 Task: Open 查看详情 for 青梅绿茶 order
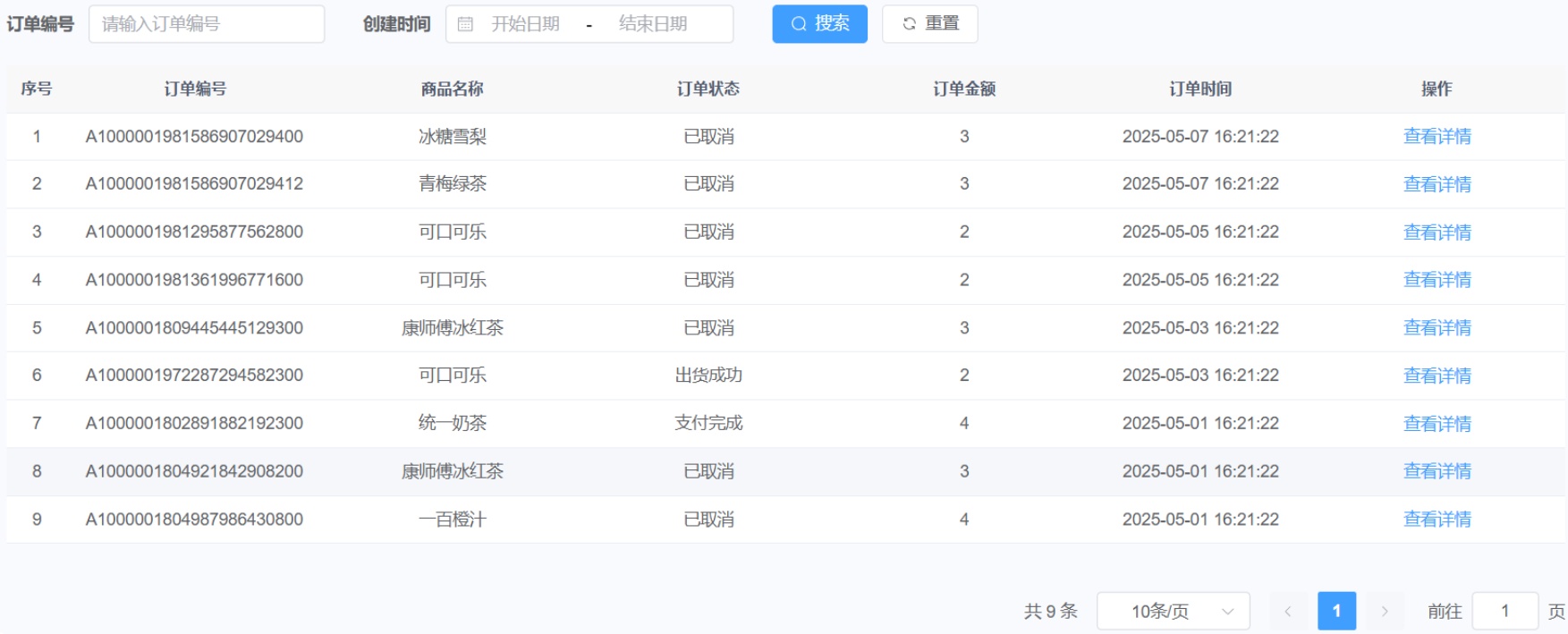[1437, 184]
